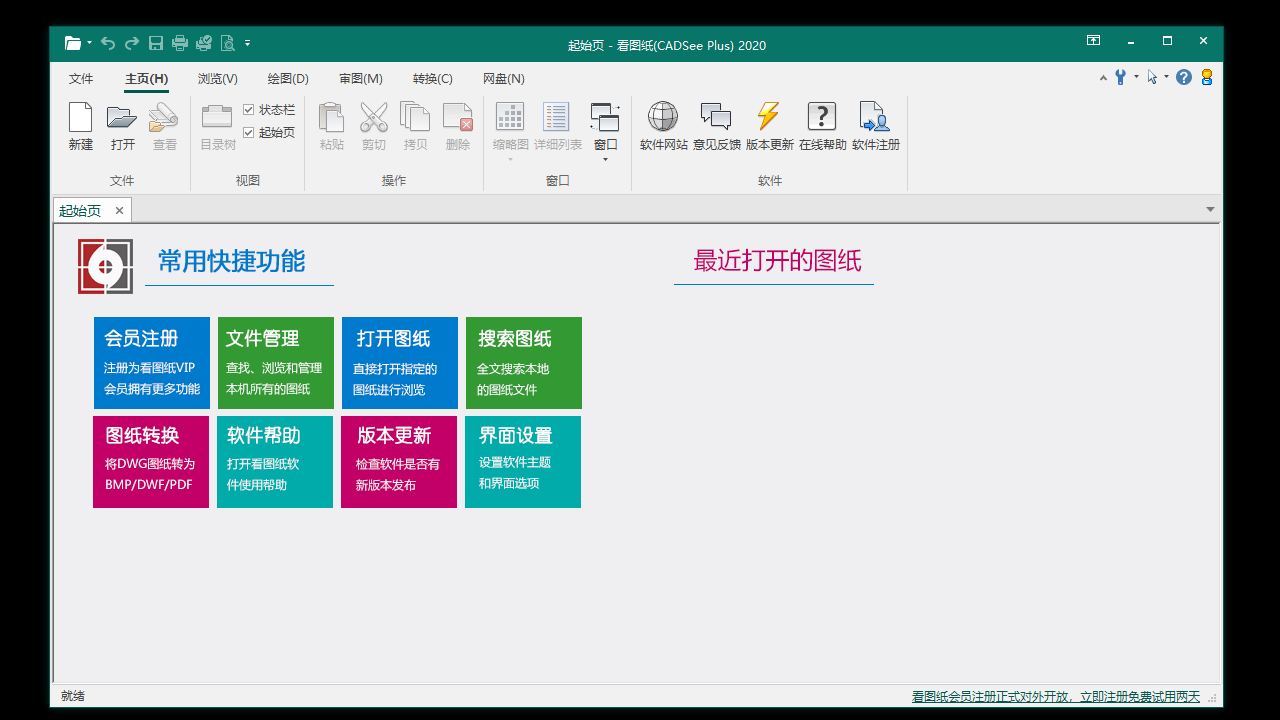1280x720 pixels.
Task: Uncheck the 起始页 start page checkbox
Action: (248, 132)
